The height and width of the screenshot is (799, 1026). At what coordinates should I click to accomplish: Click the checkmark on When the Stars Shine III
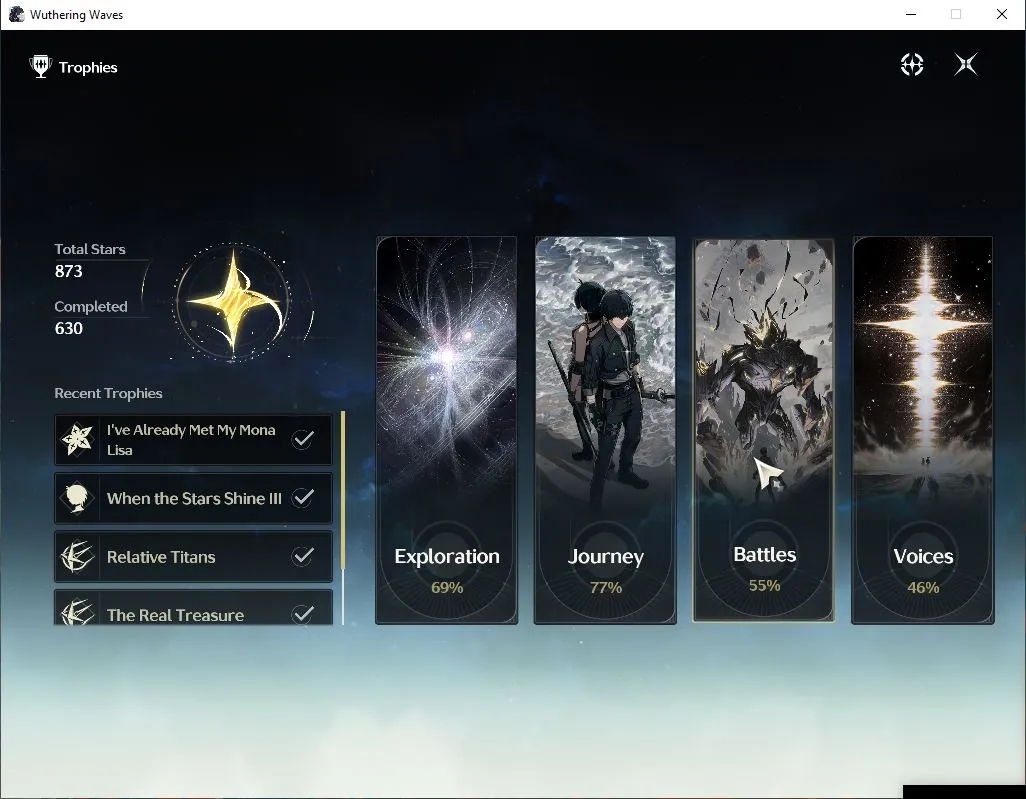tap(303, 498)
